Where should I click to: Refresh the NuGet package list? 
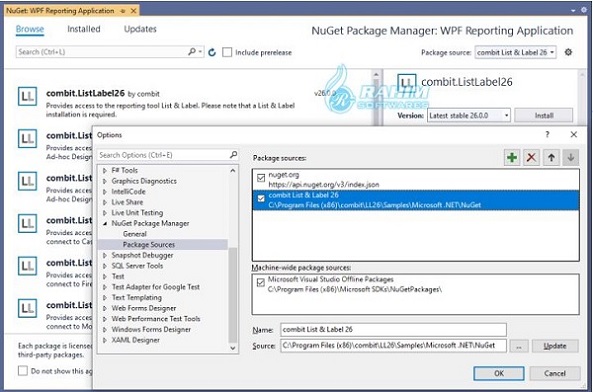click(x=212, y=52)
